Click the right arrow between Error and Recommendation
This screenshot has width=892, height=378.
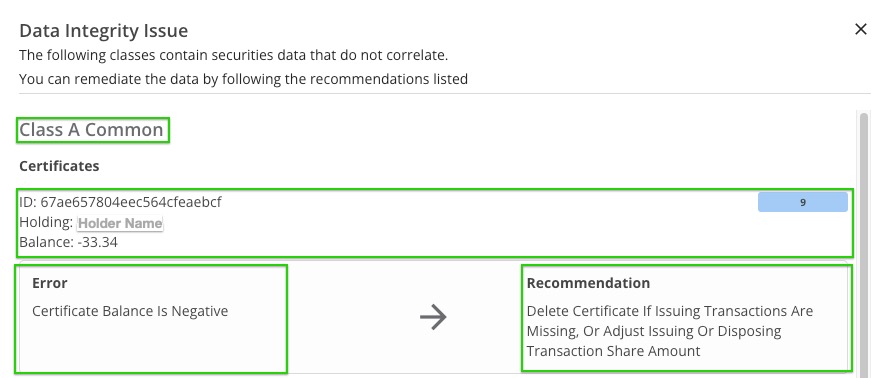433,317
